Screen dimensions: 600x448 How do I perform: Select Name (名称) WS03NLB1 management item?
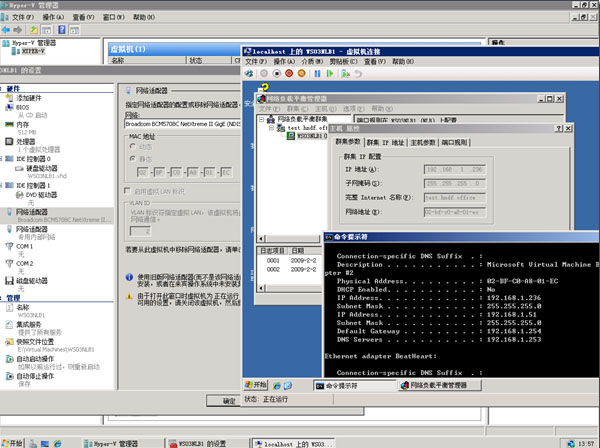[22, 307]
